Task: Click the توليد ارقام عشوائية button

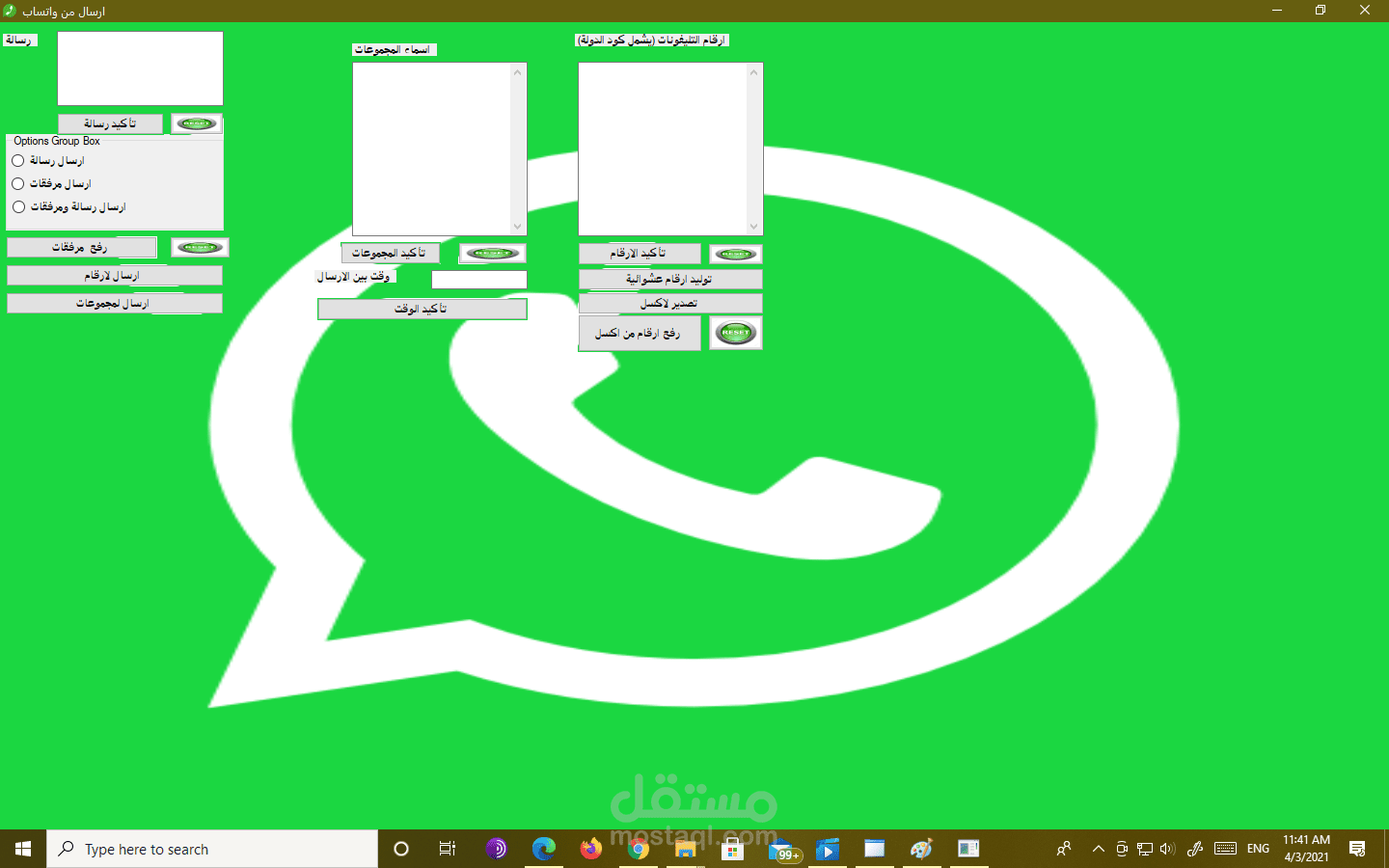Action: coord(670,280)
